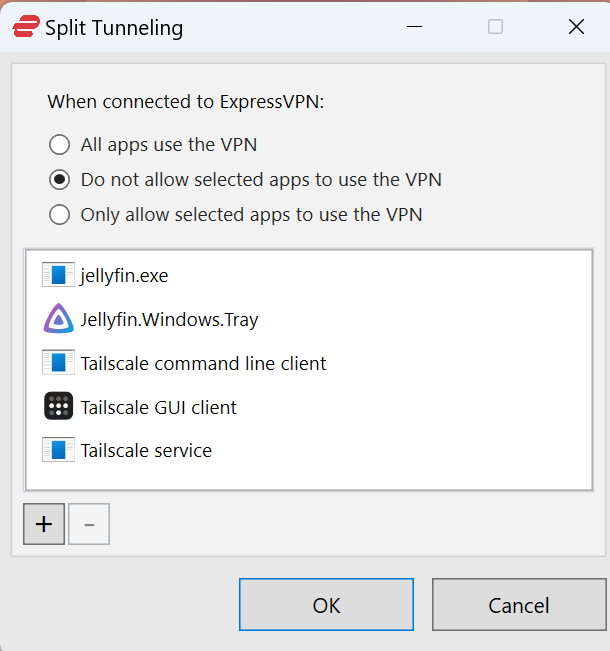Confirm settings with the OK button
The height and width of the screenshot is (651, 610).
[326, 605]
